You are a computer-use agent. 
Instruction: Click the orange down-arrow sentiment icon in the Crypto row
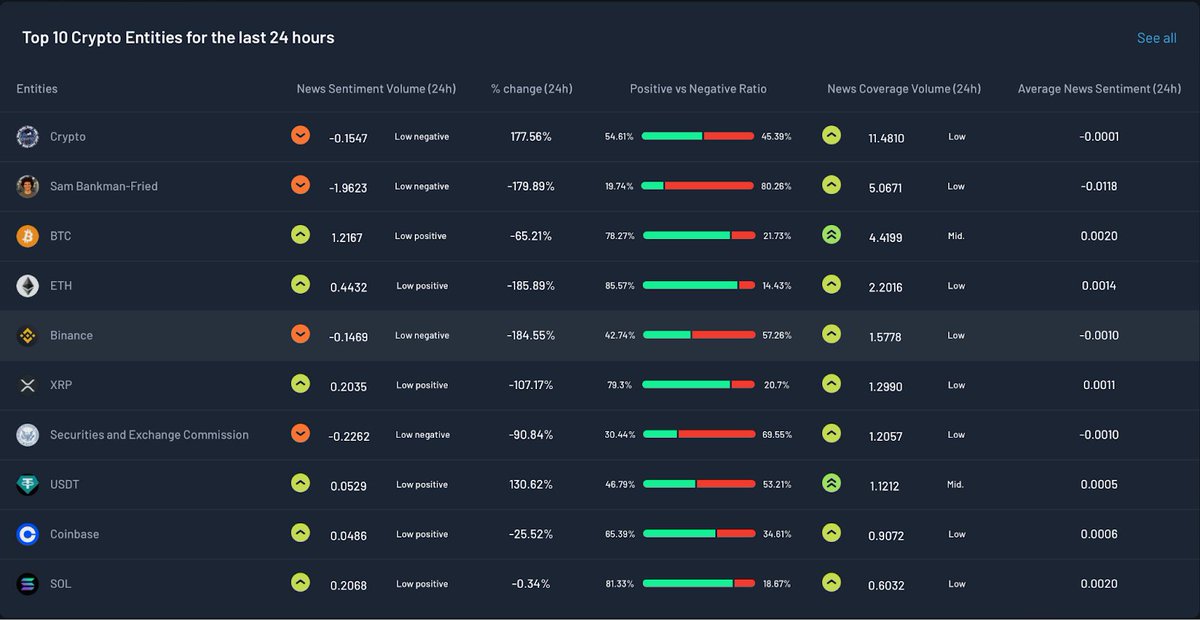[x=300, y=135]
